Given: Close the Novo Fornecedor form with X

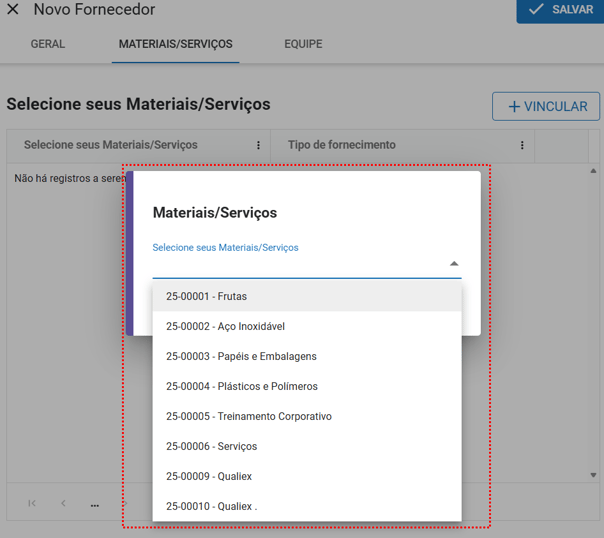Looking at the screenshot, I should point(13,9).
